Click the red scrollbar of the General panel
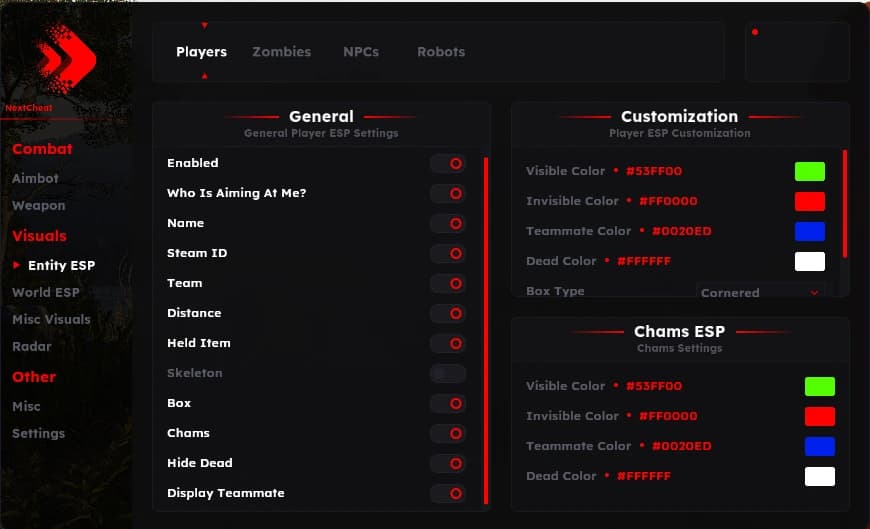The height and width of the screenshot is (529, 870). click(486, 331)
